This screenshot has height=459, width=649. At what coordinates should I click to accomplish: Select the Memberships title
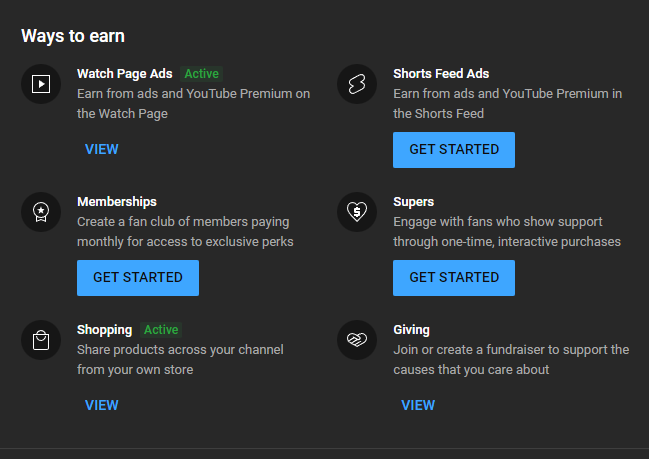coord(117,202)
